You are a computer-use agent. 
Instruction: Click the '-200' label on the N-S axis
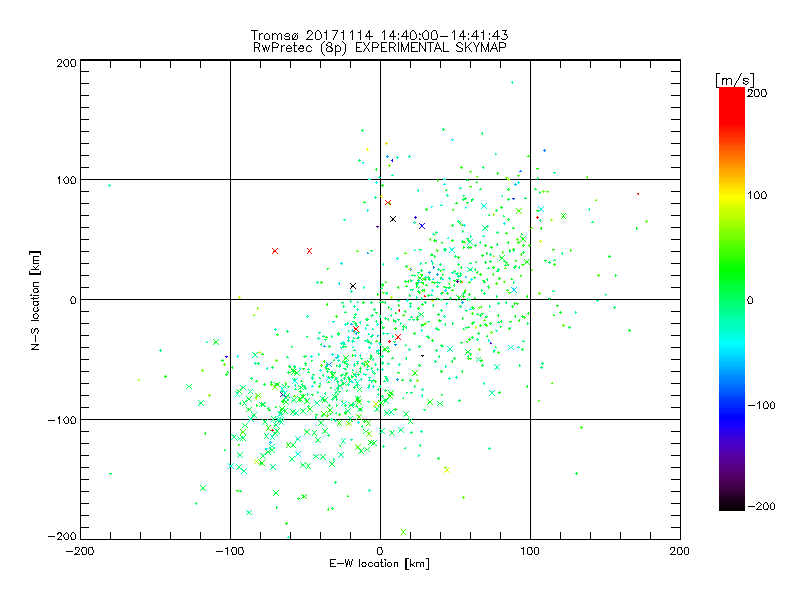62,536
